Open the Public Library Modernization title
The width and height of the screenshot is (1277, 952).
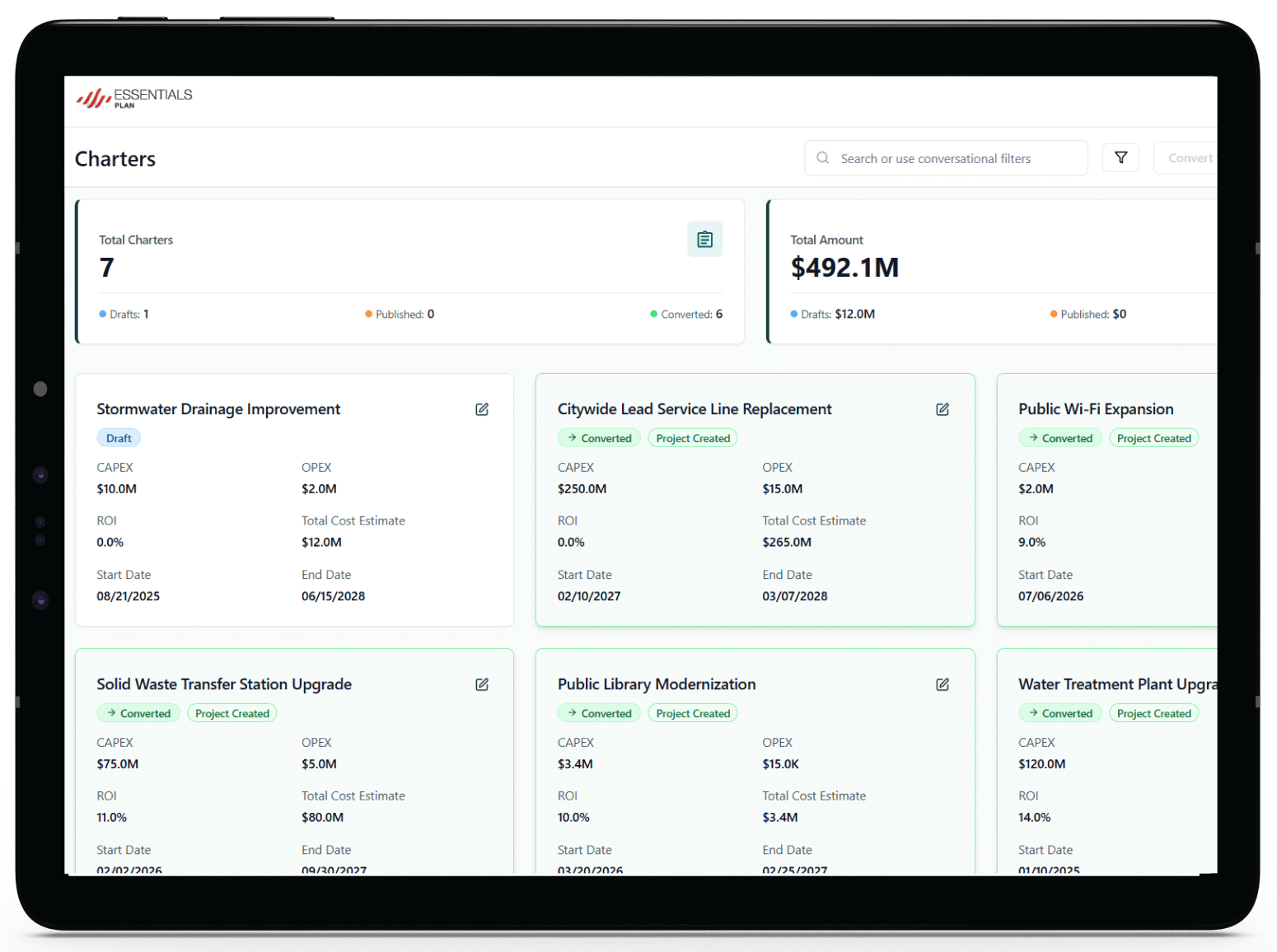point(656,684)
